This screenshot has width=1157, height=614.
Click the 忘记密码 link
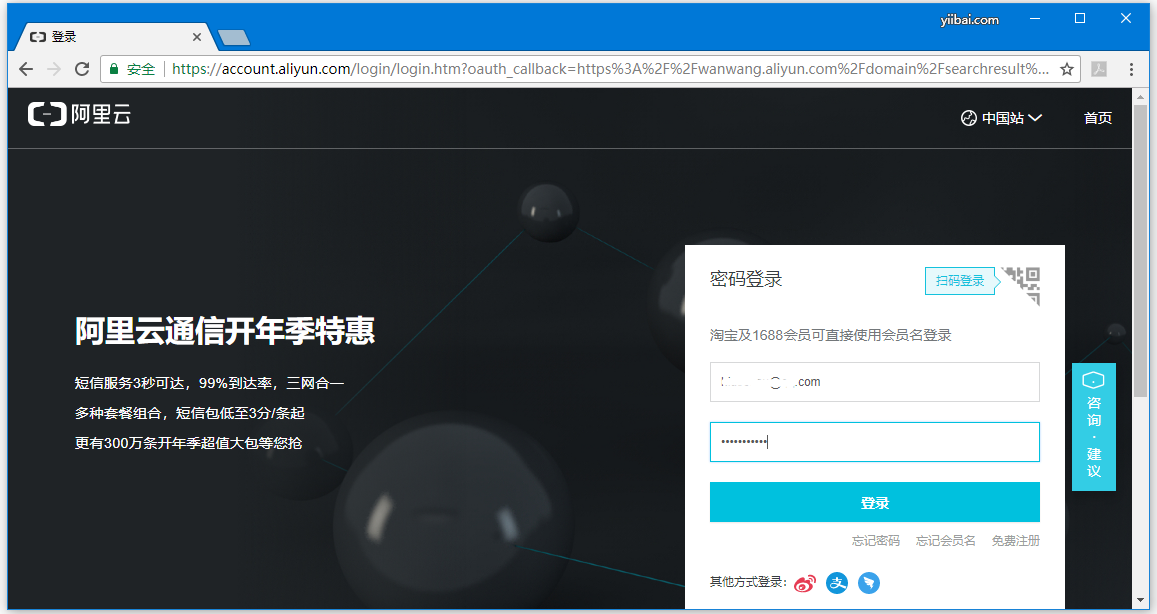pyautogui.click(x=875, y=541)
